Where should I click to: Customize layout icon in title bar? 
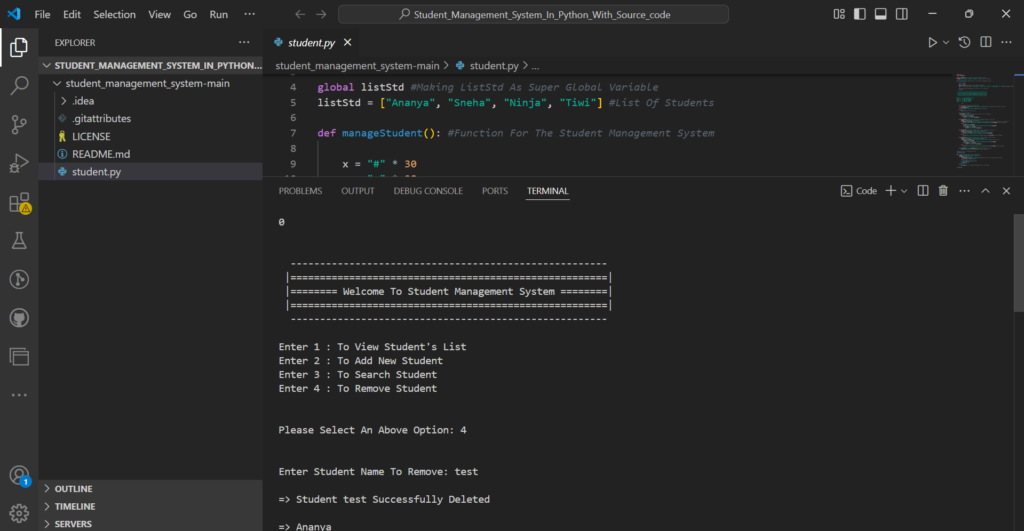click(x=839, y=14)
